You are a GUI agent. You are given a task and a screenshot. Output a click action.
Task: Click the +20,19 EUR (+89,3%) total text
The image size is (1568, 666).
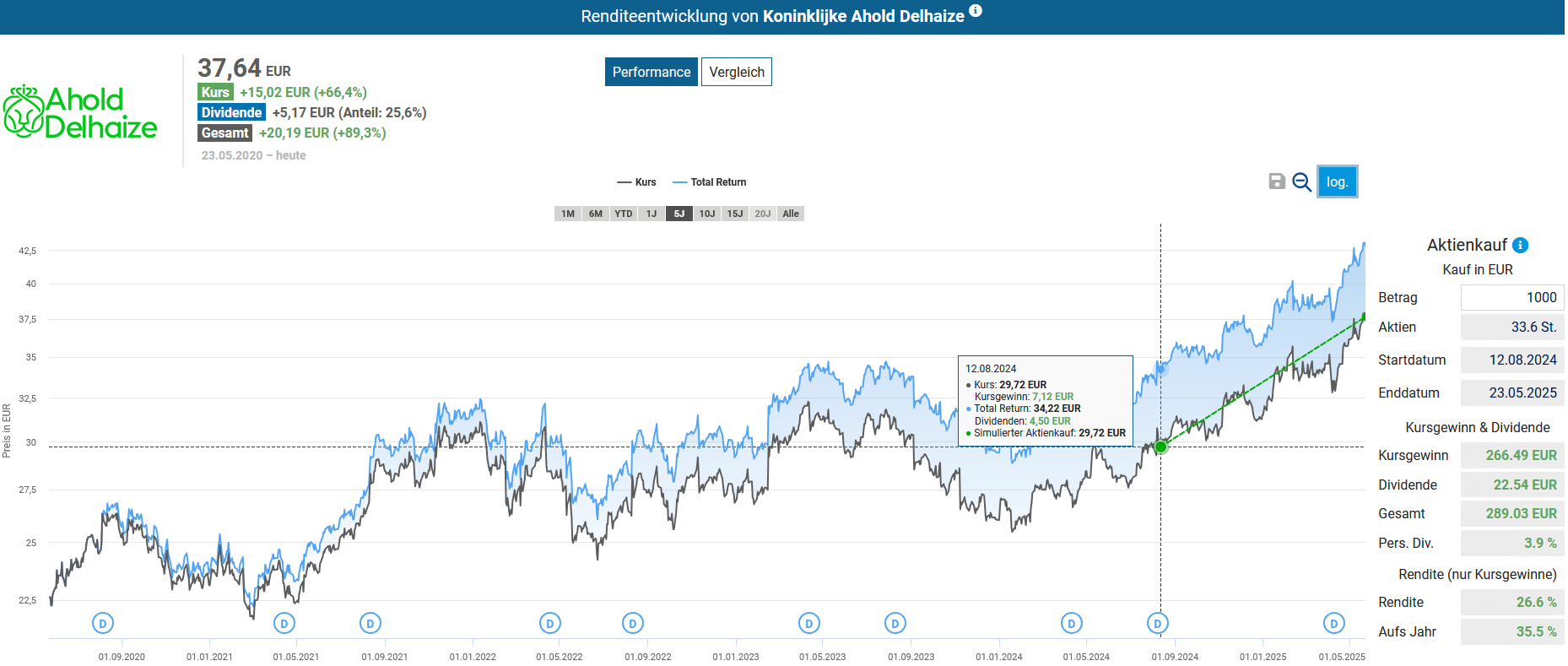tap(322, 133)
